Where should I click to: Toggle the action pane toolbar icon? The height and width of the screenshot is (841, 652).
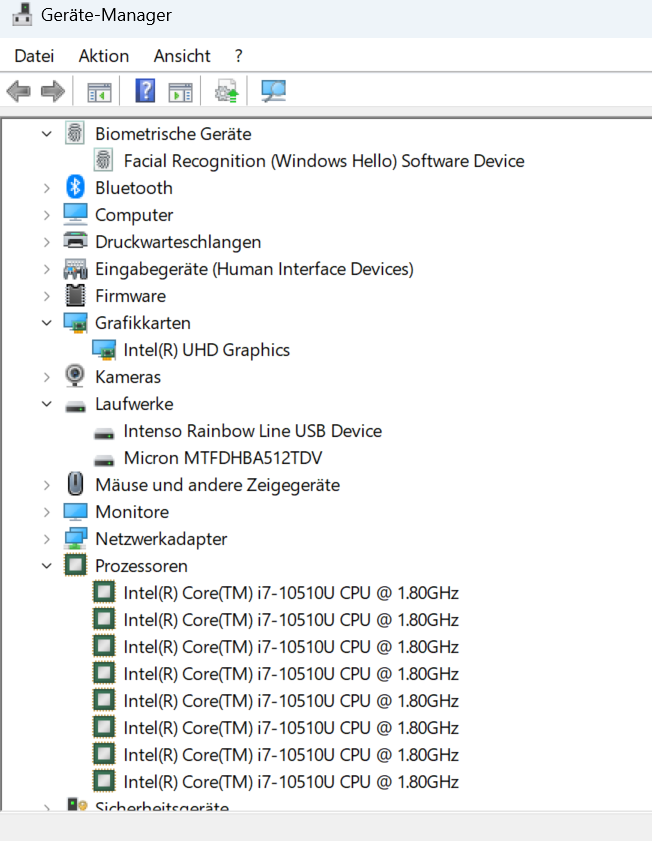click(180, 92)
